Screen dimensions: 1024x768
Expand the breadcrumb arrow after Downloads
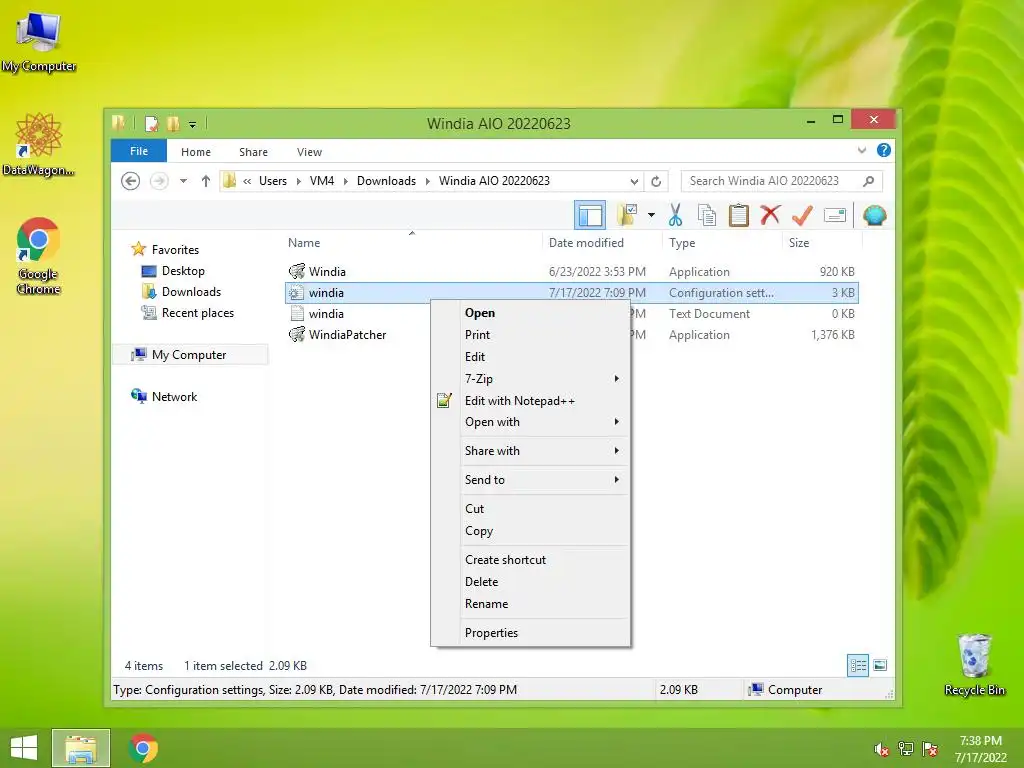coord(428,181)
